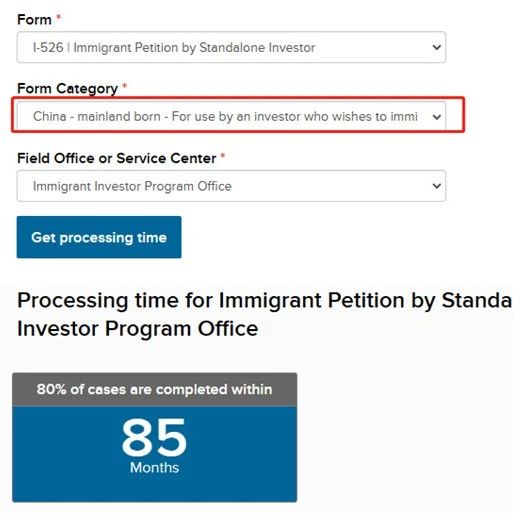Click the chevron arrow on Form Category dropdown

pos(437,117)
